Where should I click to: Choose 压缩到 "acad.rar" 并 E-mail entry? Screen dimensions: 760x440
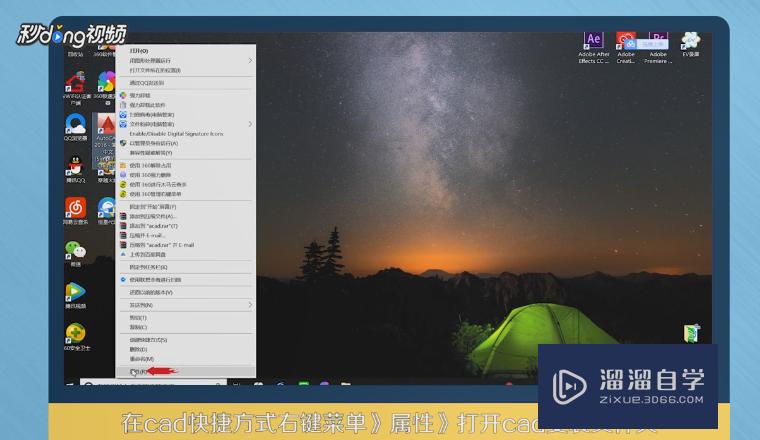pyautogui.click(x=186, y=245)
